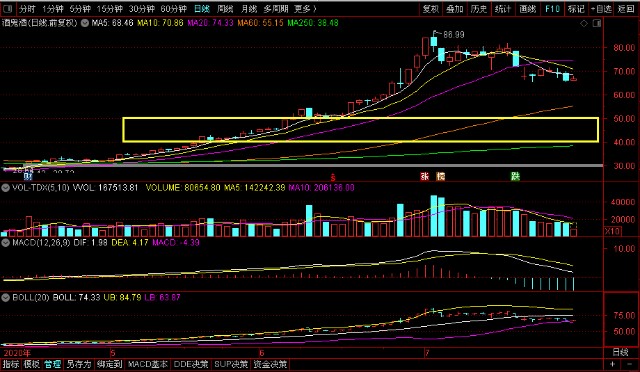This screenshot has height=372, width=640.
Task: Click the window split icon beside the diamond
Action: pyautogui.click(x=596, y=23)
